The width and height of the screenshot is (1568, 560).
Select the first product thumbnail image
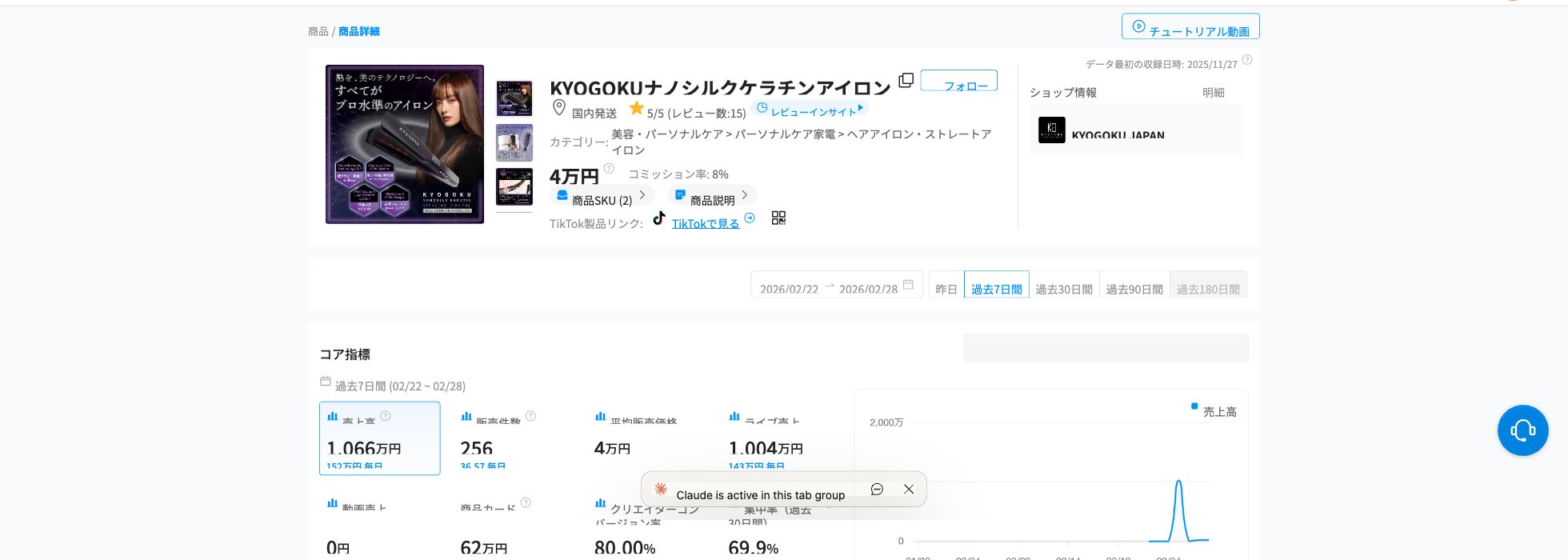point(514,98)
